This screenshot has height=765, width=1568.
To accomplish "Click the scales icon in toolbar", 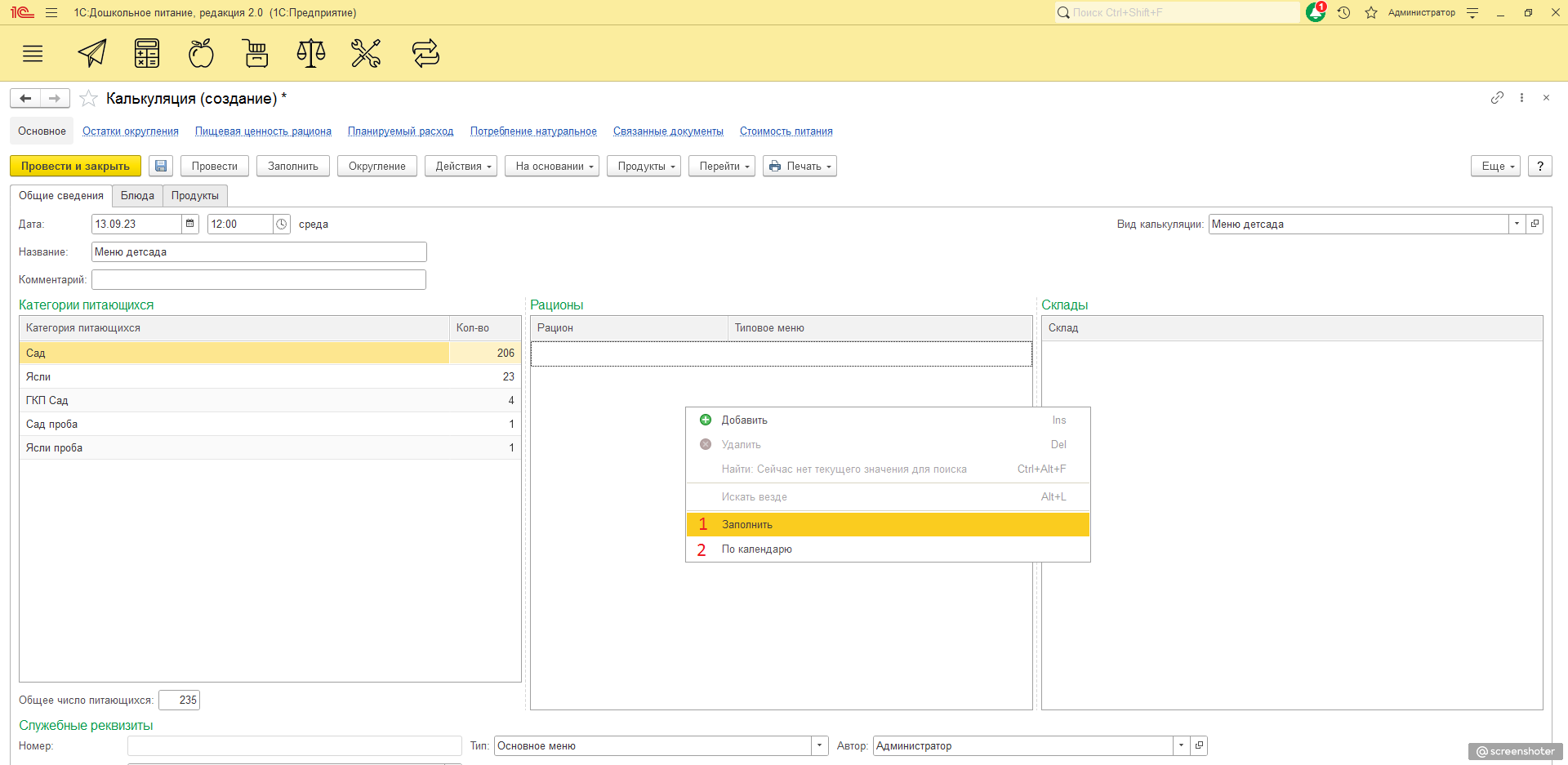I will coord(311,54).
